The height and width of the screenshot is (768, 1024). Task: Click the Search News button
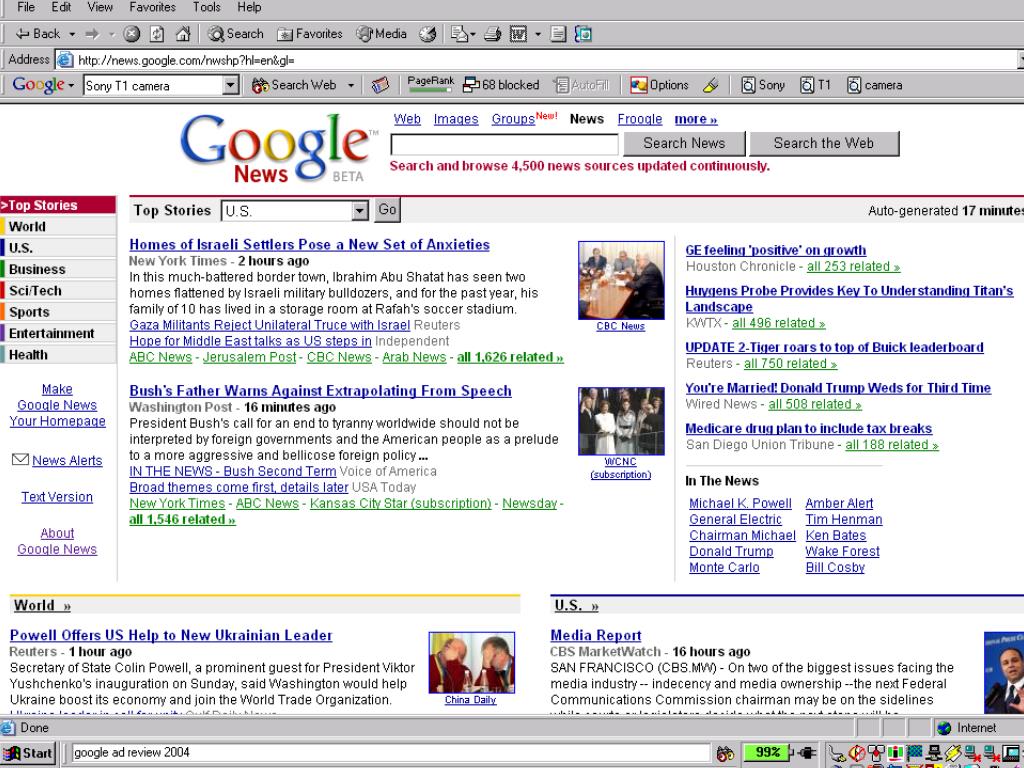[684, 143]
